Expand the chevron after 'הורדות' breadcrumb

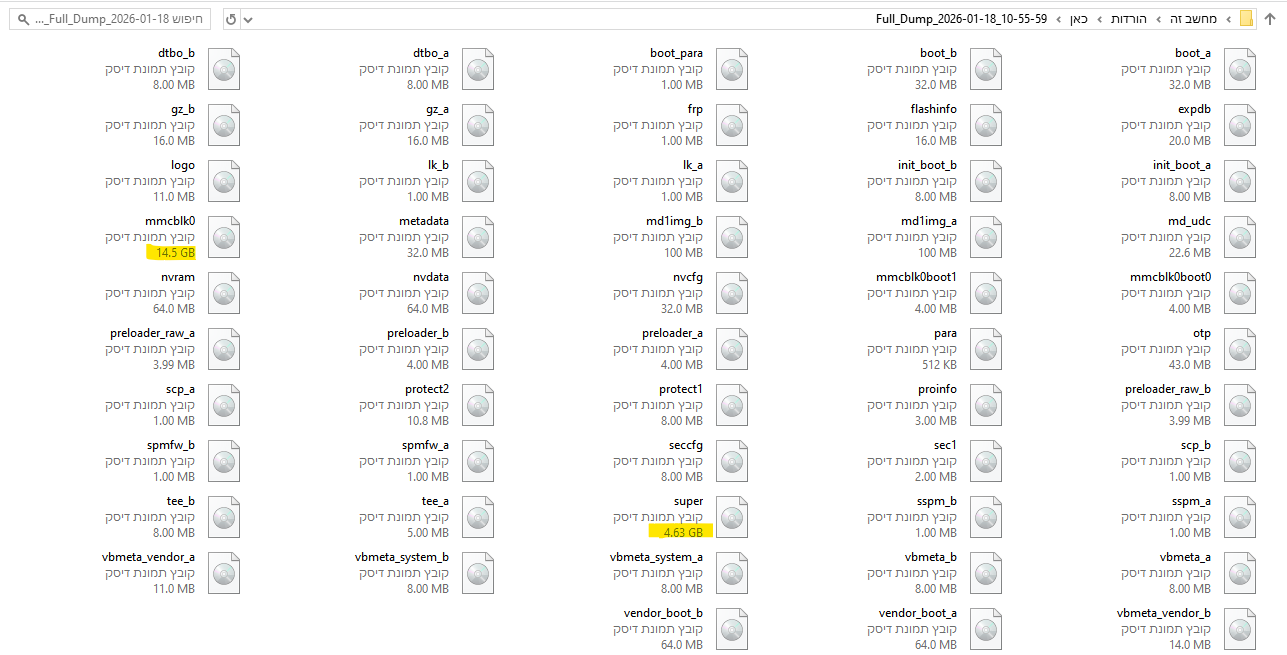coord(1100,19)
